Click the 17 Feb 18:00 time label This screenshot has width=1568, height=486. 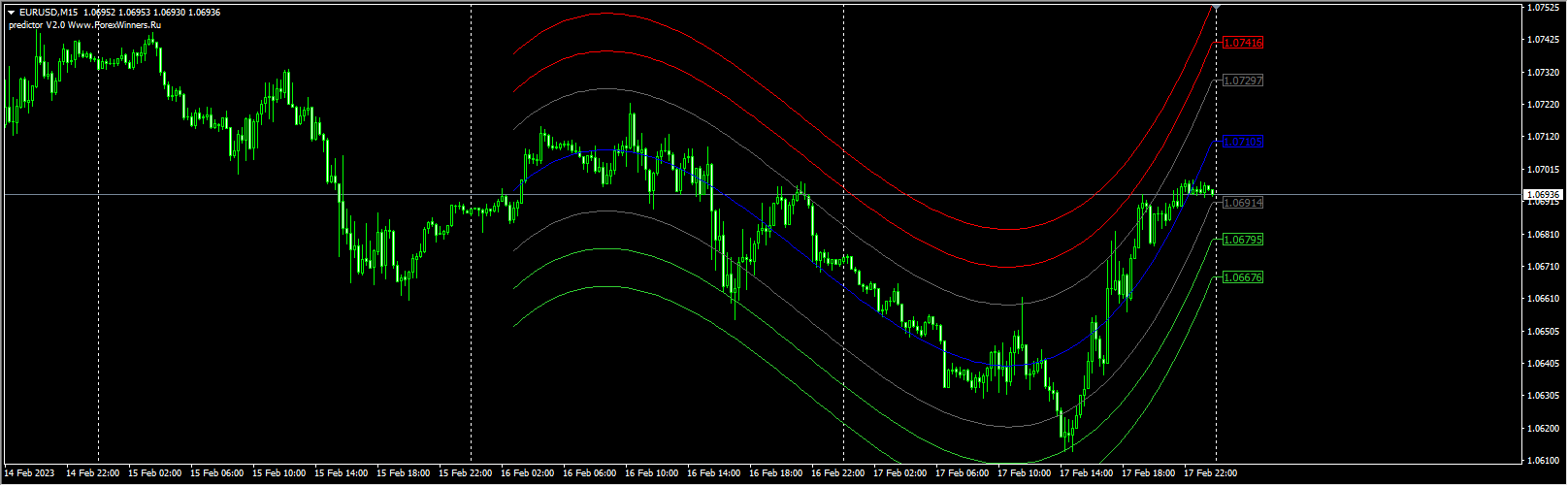coord(1149,474)
